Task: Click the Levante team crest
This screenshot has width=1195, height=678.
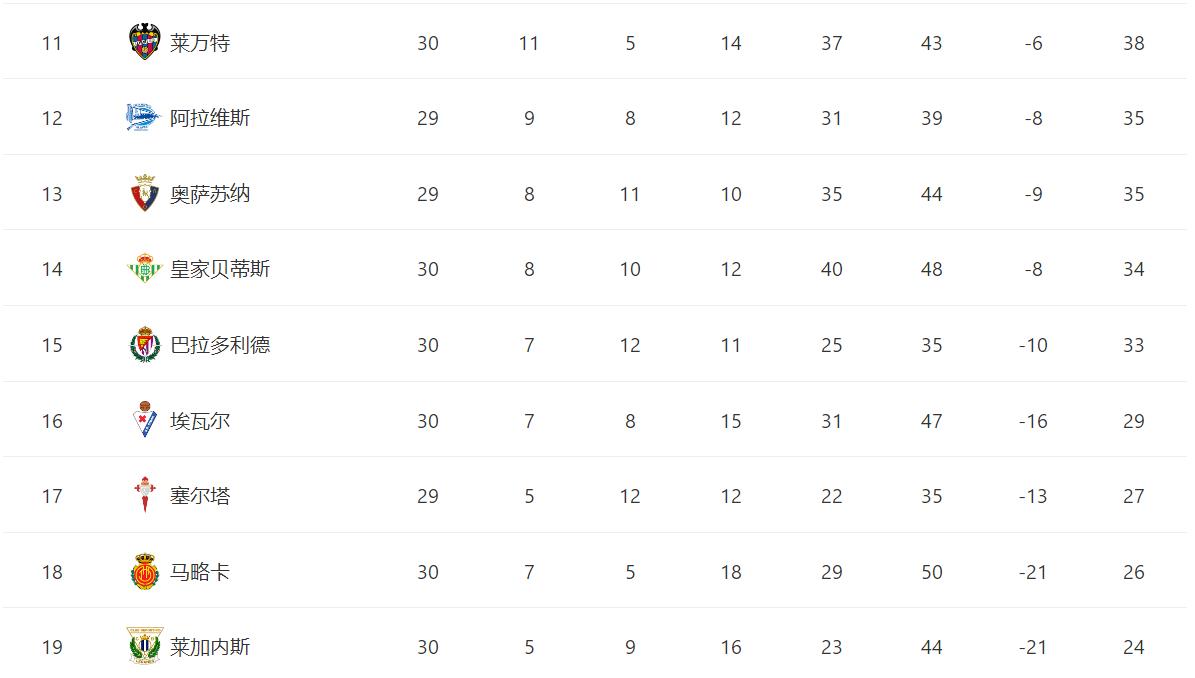Action: coord(145,42)
